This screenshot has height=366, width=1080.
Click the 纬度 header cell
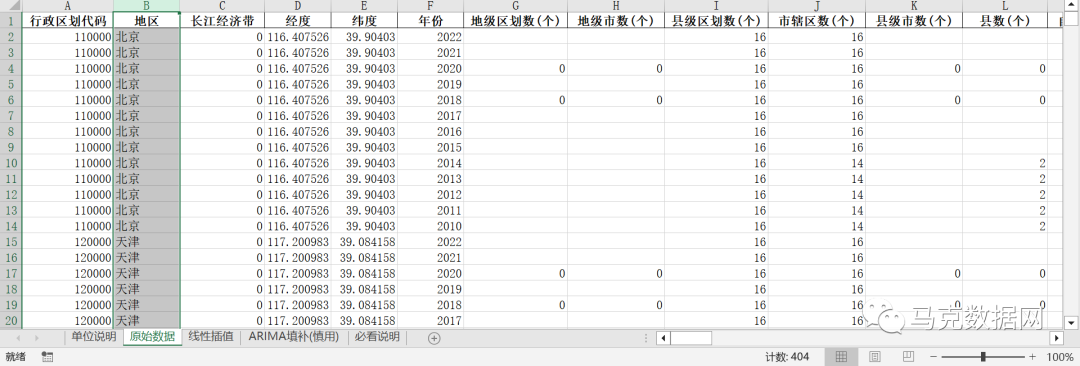tap(364, 21)
